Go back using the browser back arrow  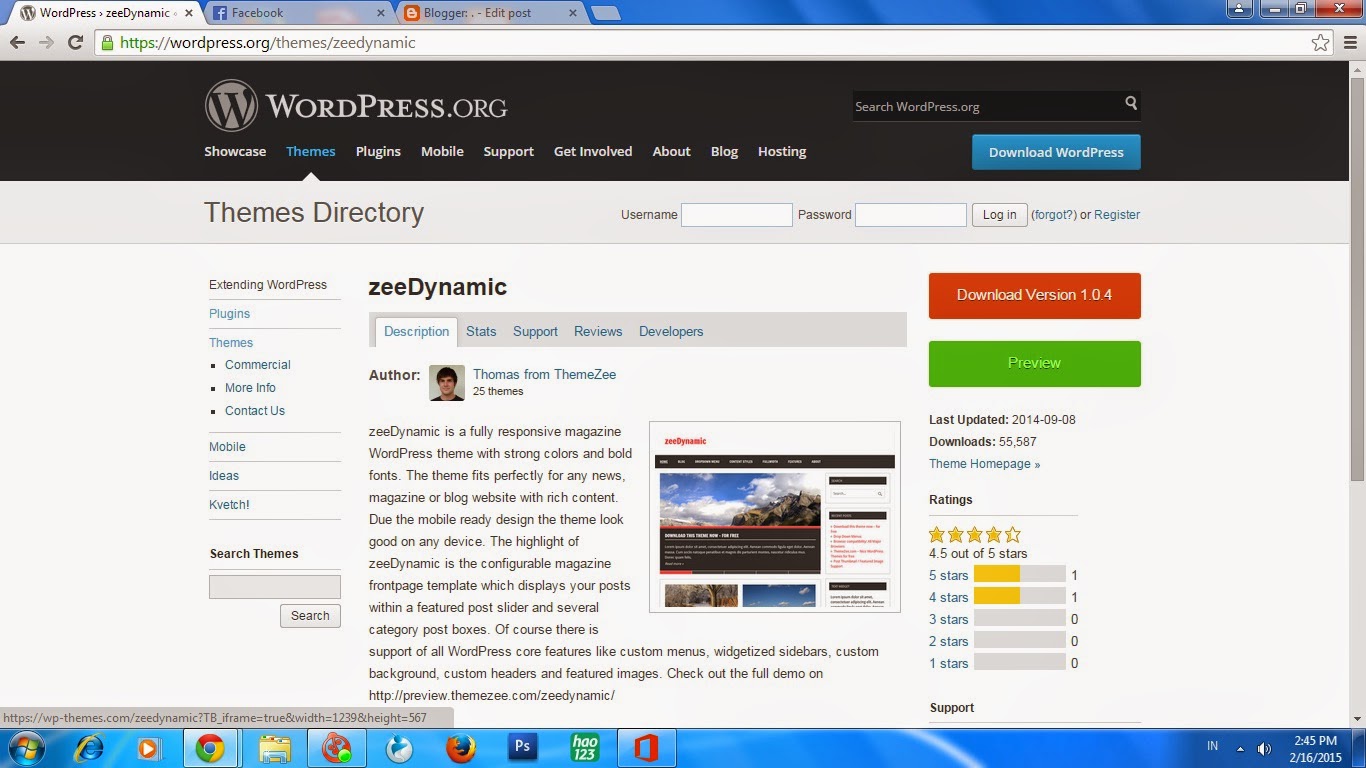(17, 42)
